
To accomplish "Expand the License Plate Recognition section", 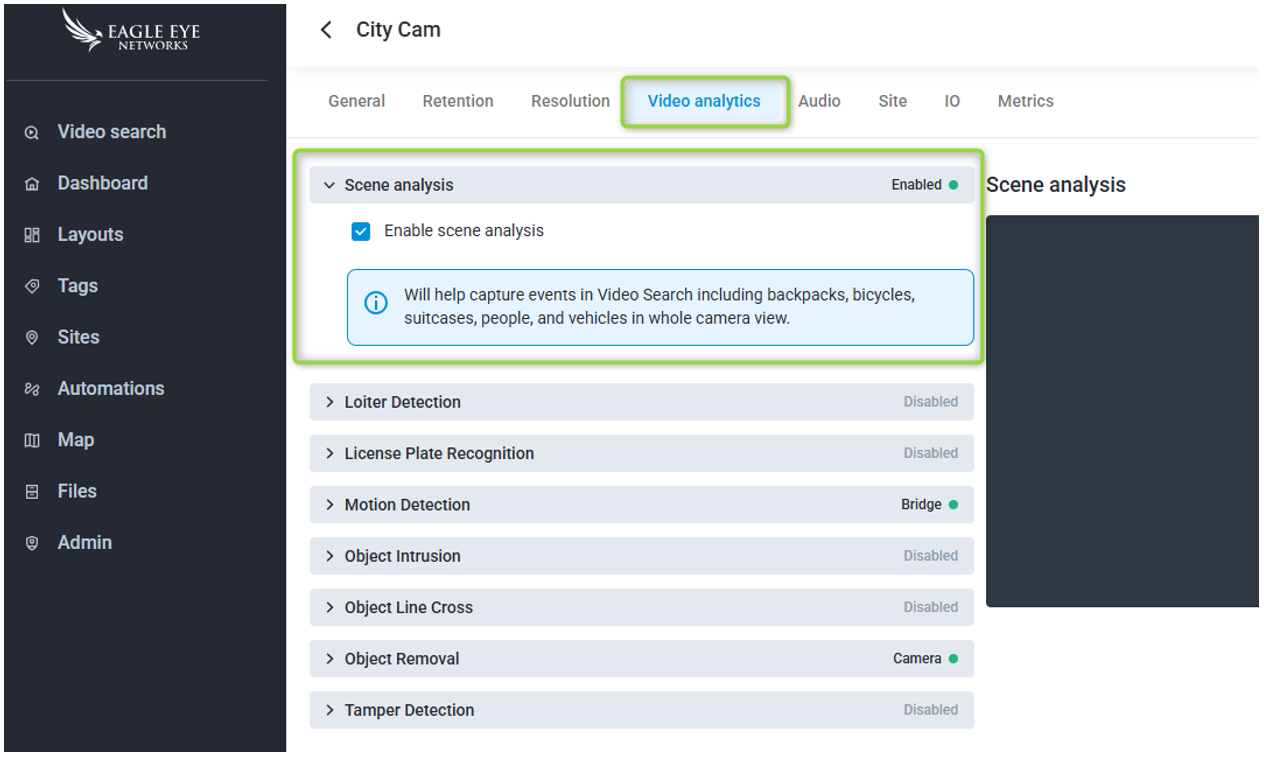I will 329,453.
